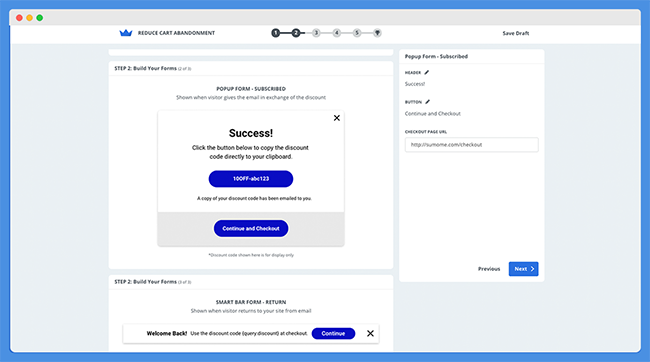Click the Sumo crown logo
The image size is (650, 362).
tap(126, 33)
